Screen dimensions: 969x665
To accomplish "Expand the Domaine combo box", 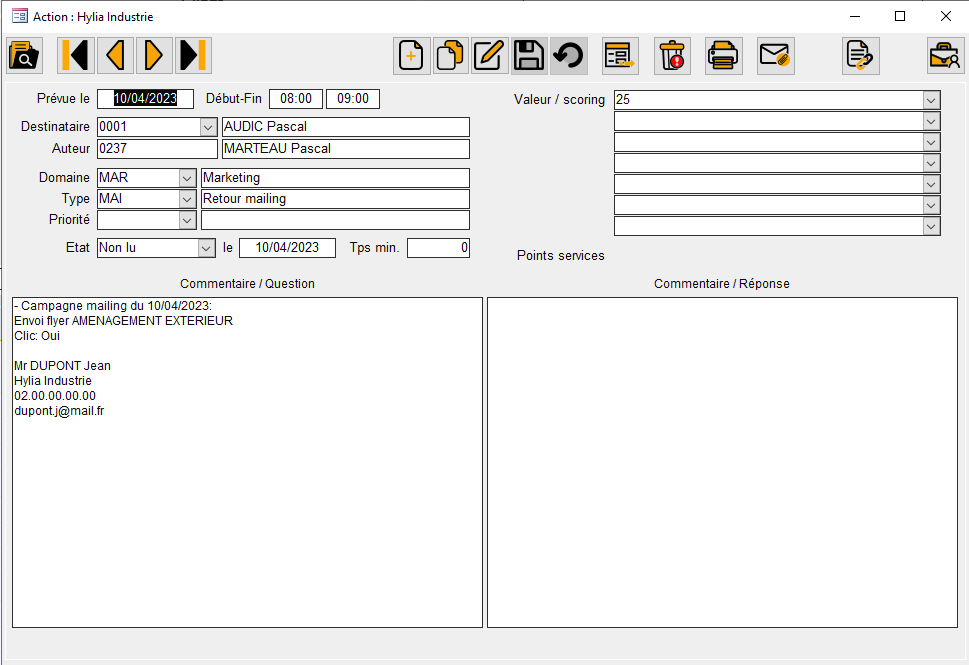I will point(188,177).
